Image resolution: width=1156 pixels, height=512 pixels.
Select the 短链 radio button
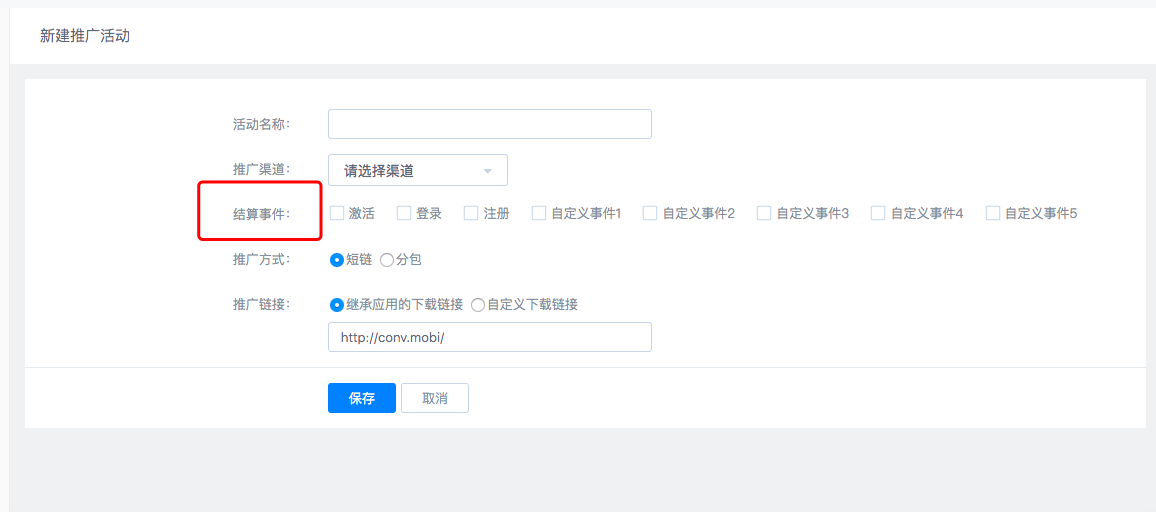[337, 260]
